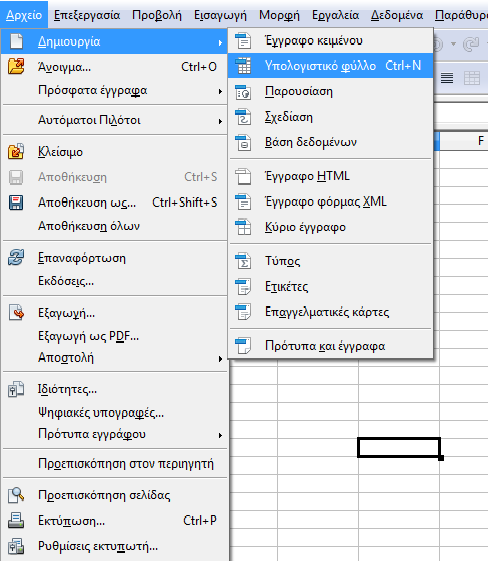
Task: Click the Έγγραφο κειμένου document icon
Action: (x=243, y=40)
